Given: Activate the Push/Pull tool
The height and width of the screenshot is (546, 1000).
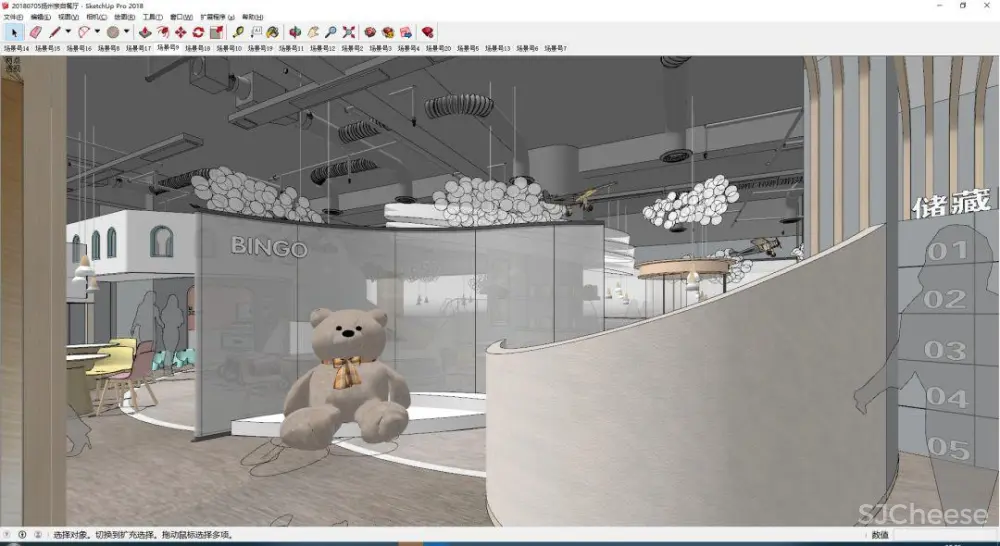Looking at the screenshot, I should pos(143,32).
